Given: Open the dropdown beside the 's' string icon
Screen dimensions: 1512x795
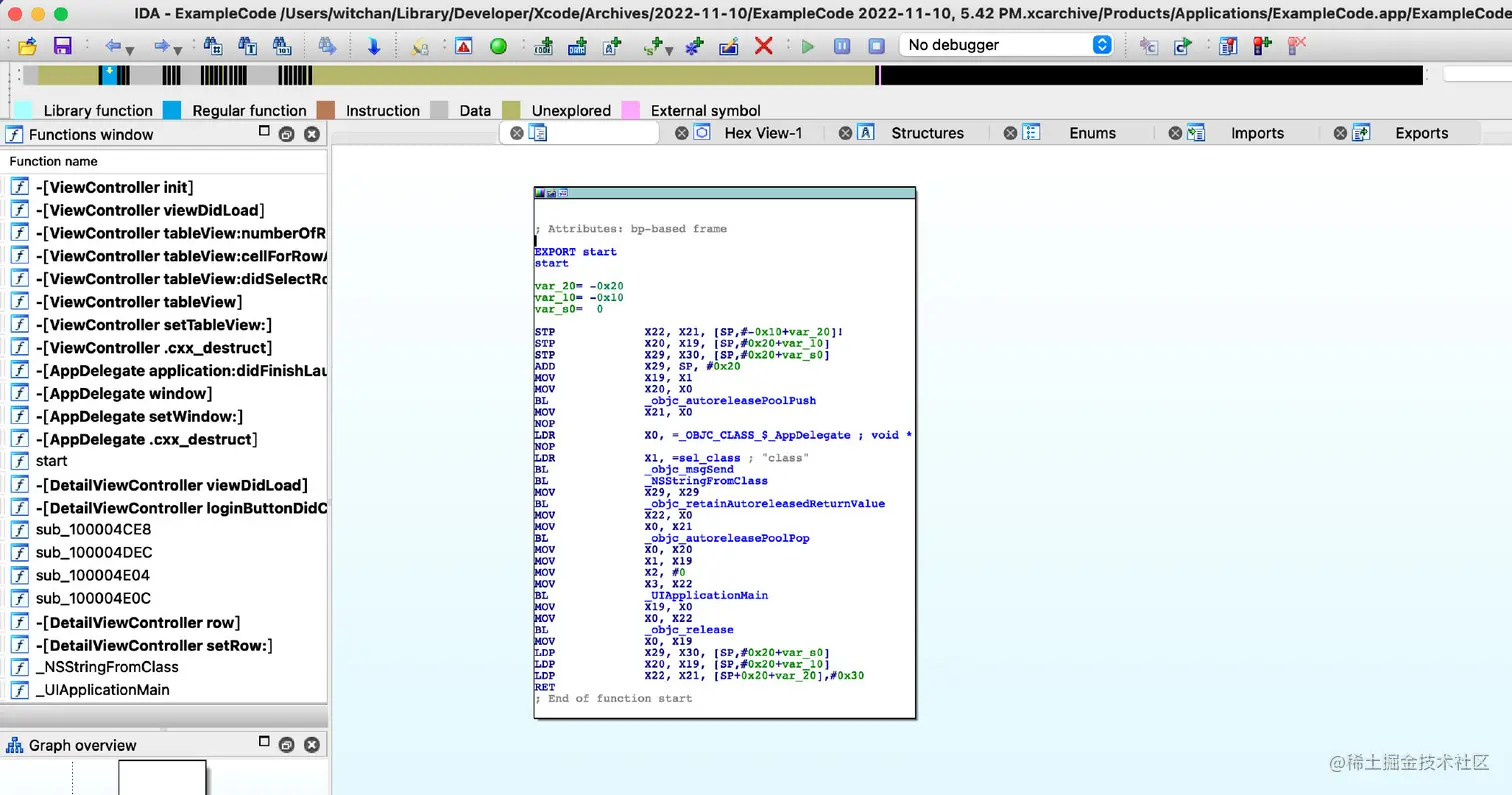Looking at the screenshot, I should click(668, 51).
